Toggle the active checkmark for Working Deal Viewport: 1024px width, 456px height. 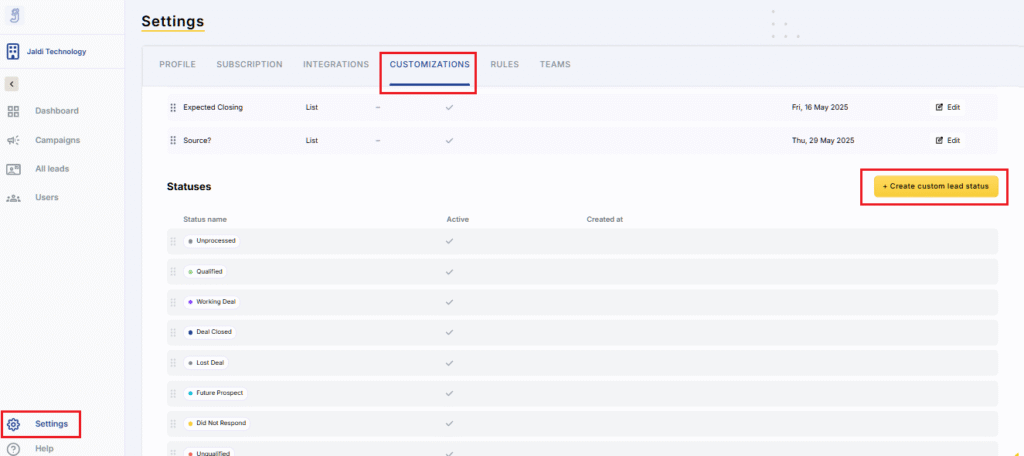[450, 302]
